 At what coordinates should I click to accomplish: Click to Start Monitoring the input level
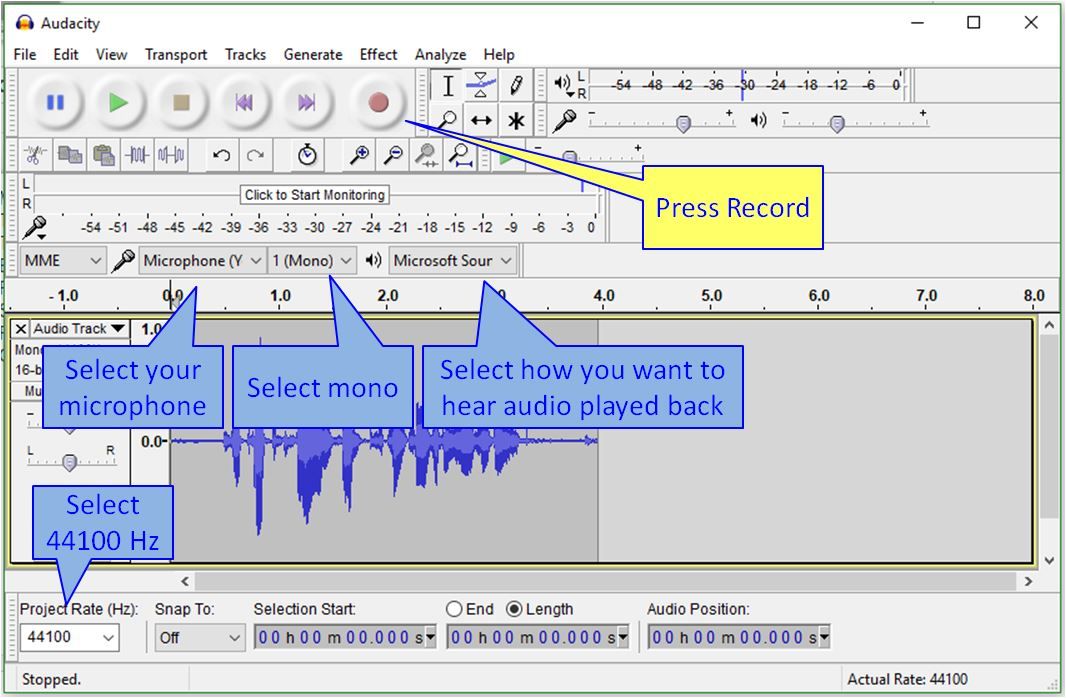point(315,195)
